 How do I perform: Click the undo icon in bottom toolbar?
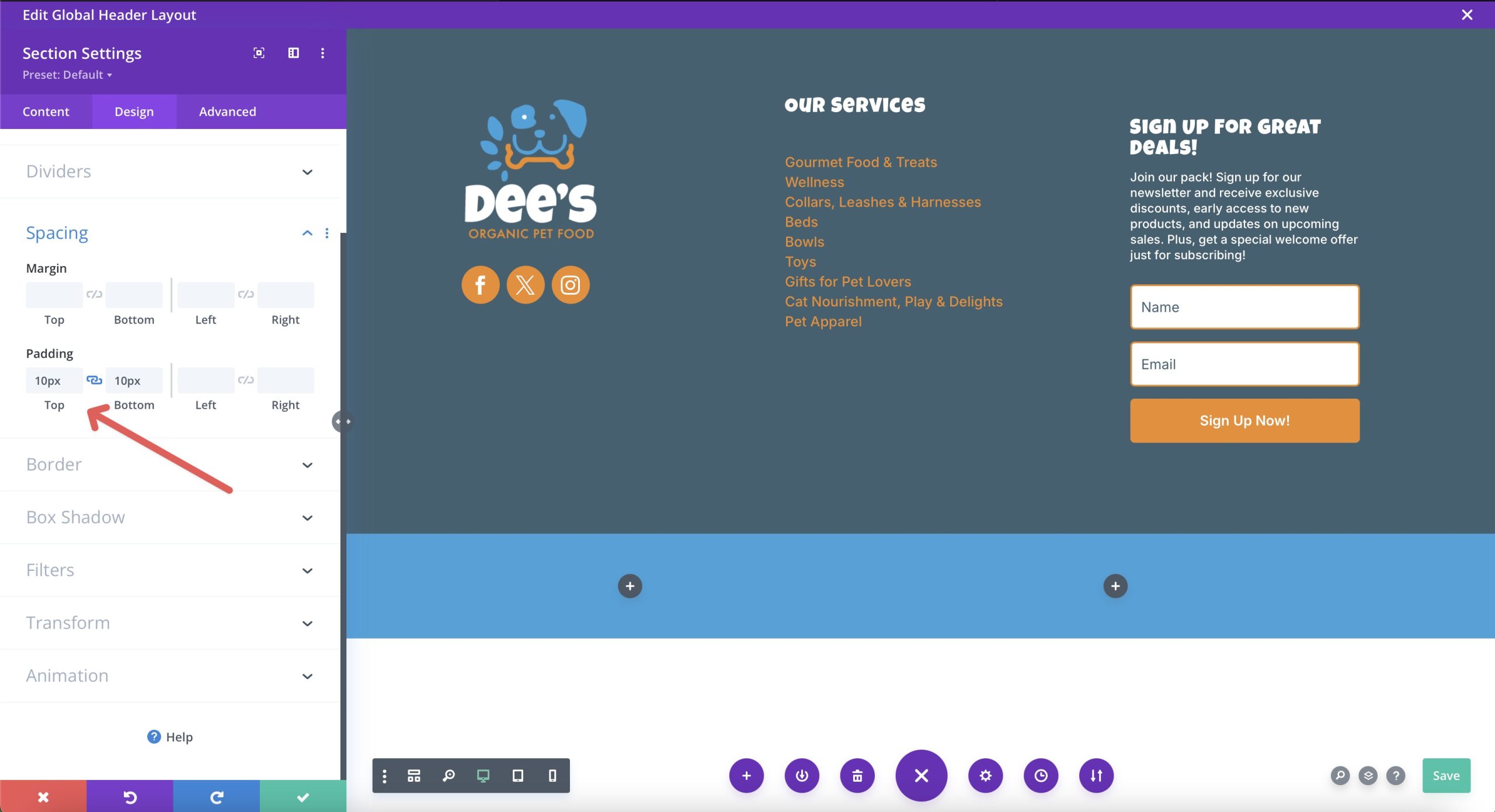click(129, 796)
